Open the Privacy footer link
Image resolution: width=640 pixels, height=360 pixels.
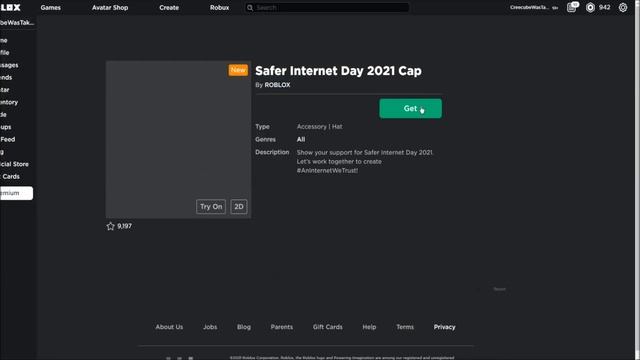coord(444,327)
